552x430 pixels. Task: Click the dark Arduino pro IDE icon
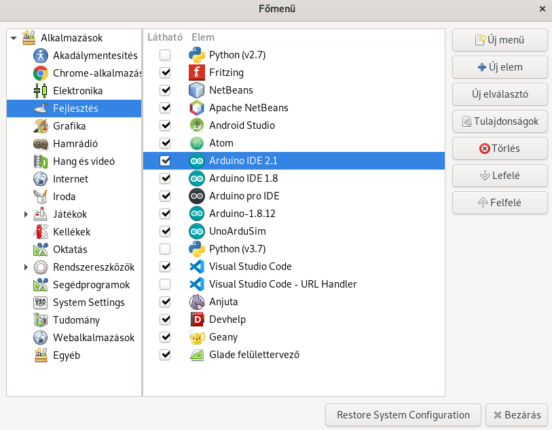tap(196, 196)
